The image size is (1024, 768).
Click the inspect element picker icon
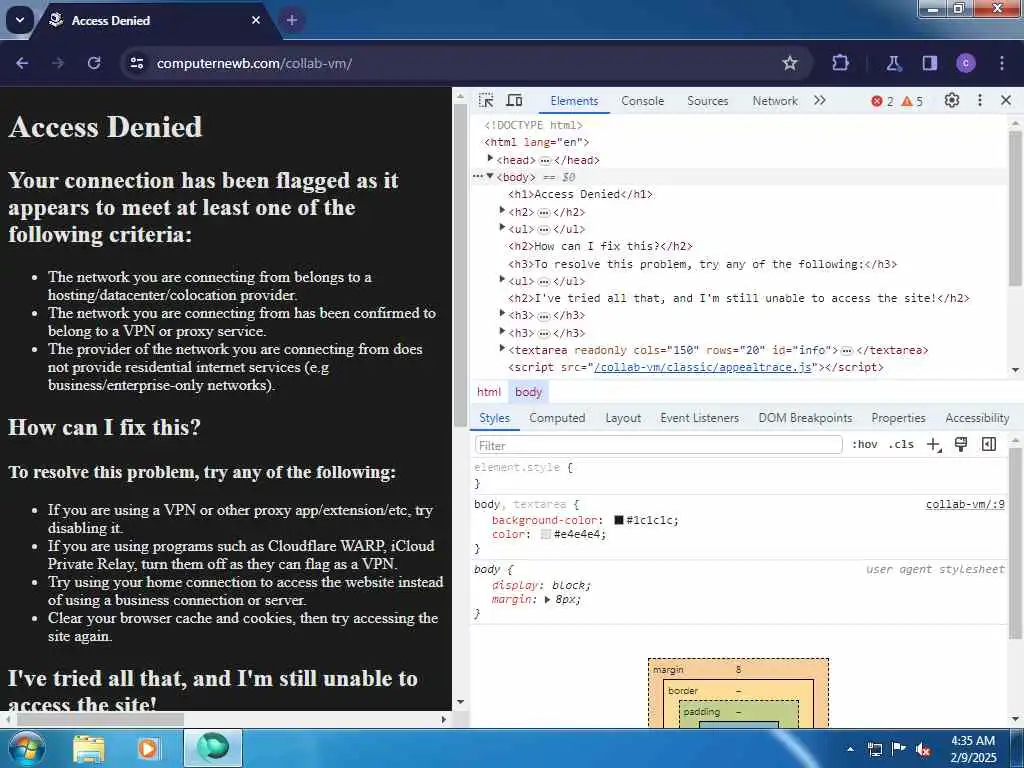click(486, 101)
